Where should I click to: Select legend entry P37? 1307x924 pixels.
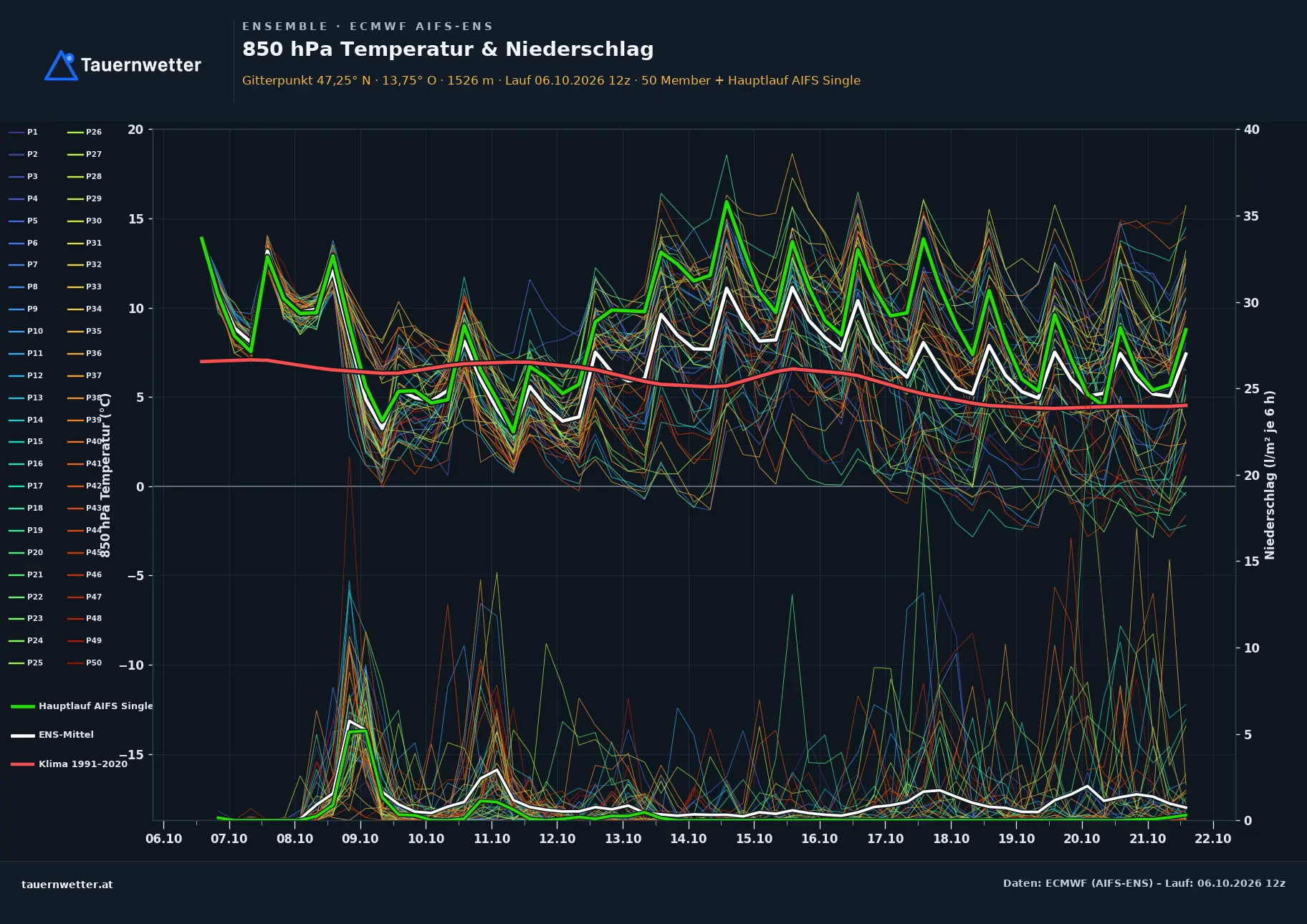coord(85,375)
